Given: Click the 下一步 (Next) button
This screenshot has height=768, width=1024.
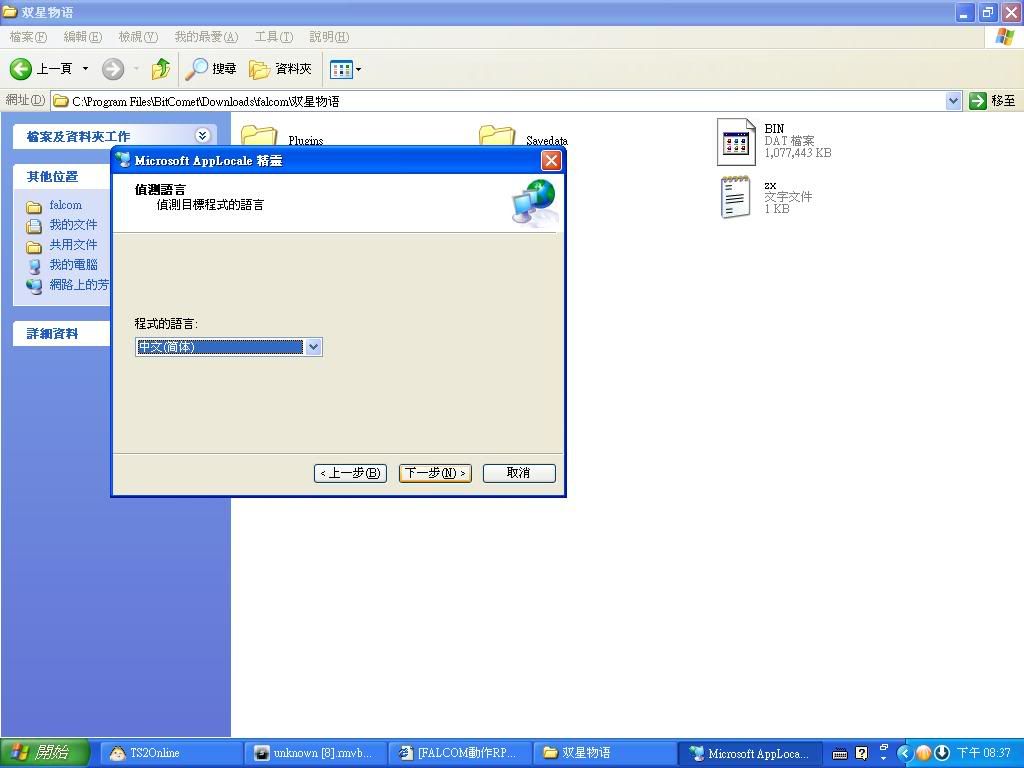Looking at the screenshot, I should (435, 473).
